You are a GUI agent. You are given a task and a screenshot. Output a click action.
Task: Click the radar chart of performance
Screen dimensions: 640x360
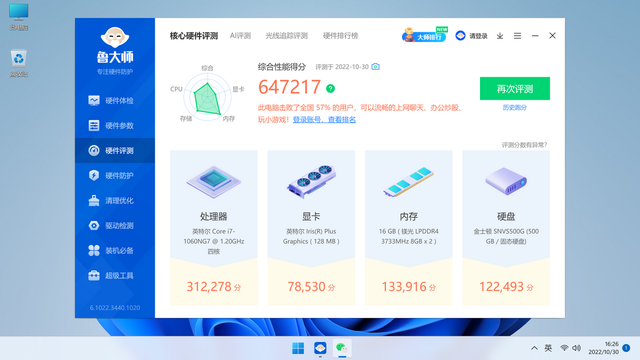208,96
